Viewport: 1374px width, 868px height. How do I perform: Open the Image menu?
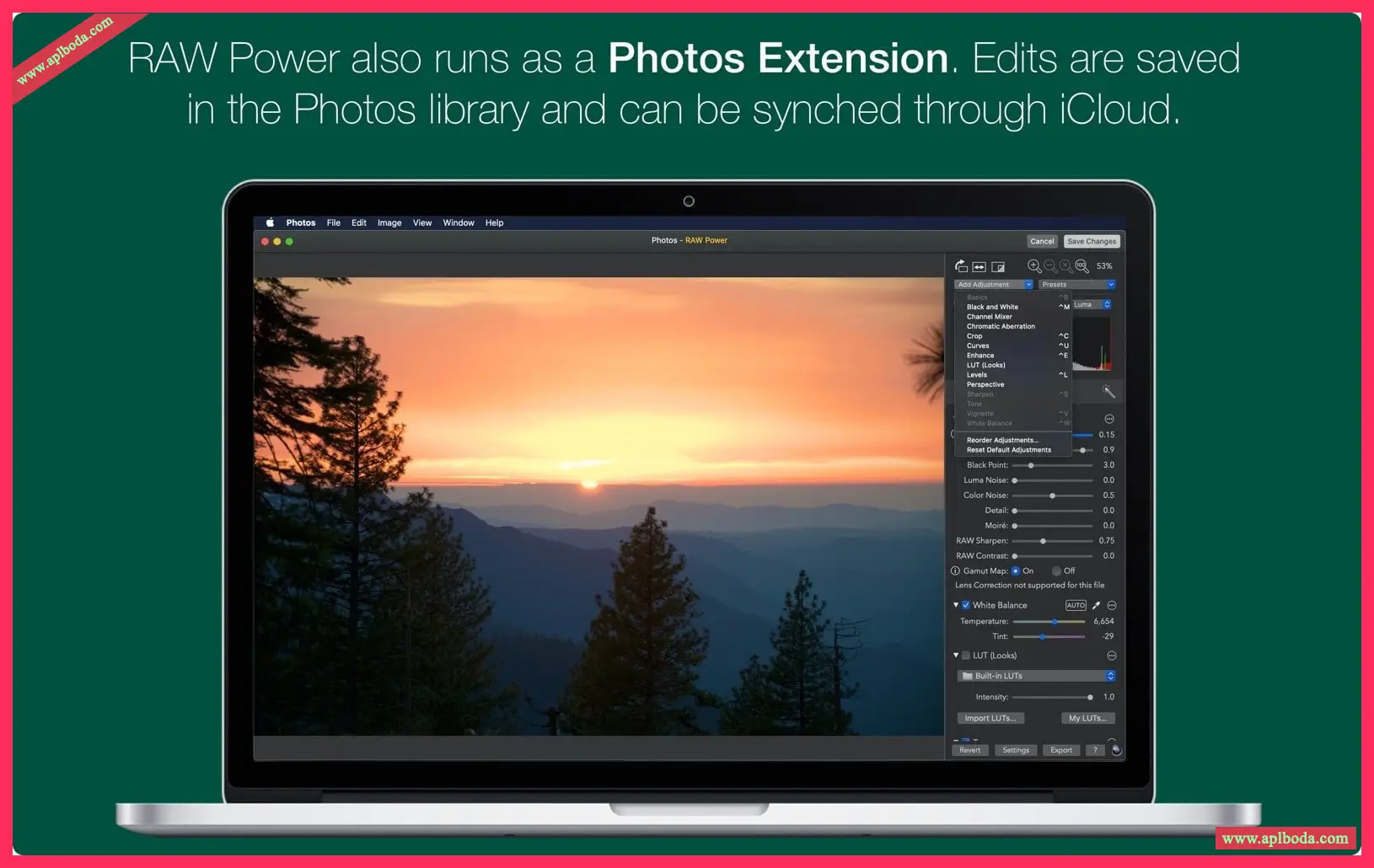pyautogui.click(x=389, y=222)
